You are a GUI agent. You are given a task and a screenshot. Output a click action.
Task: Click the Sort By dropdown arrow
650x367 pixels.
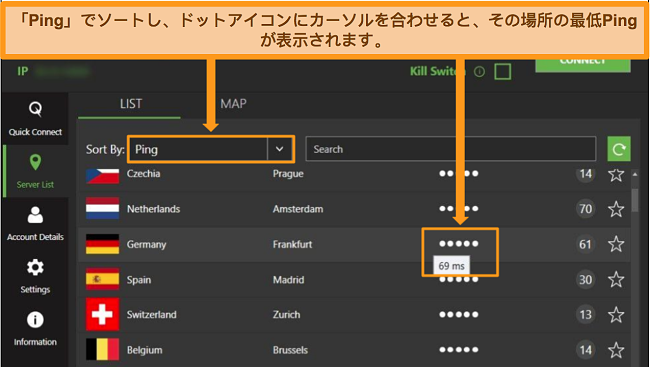pyautogui.click(x=280, y=149)
